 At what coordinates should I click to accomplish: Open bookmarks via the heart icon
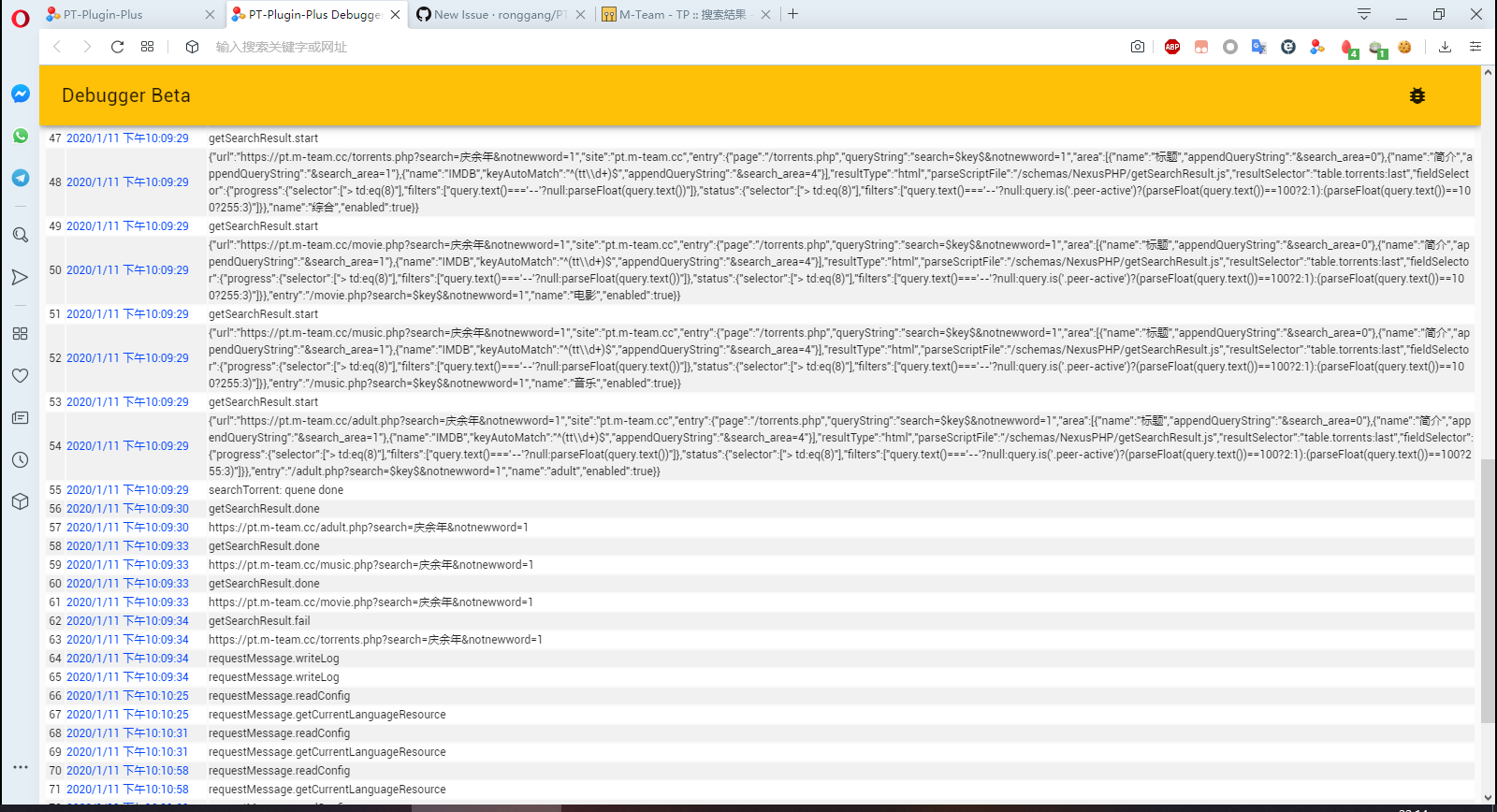(x=21, y=376)
